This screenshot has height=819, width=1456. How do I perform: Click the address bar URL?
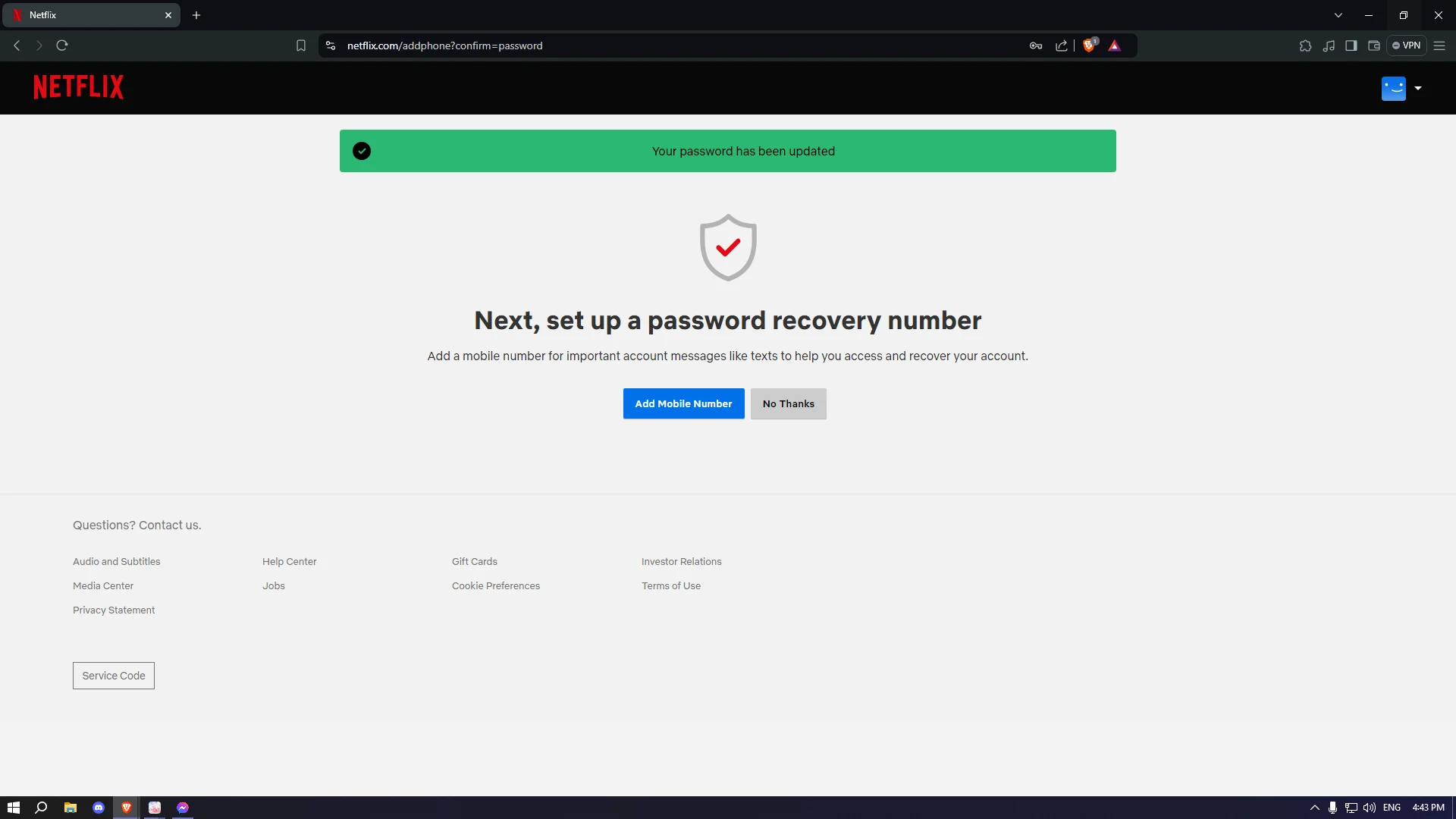click(445, 45)
